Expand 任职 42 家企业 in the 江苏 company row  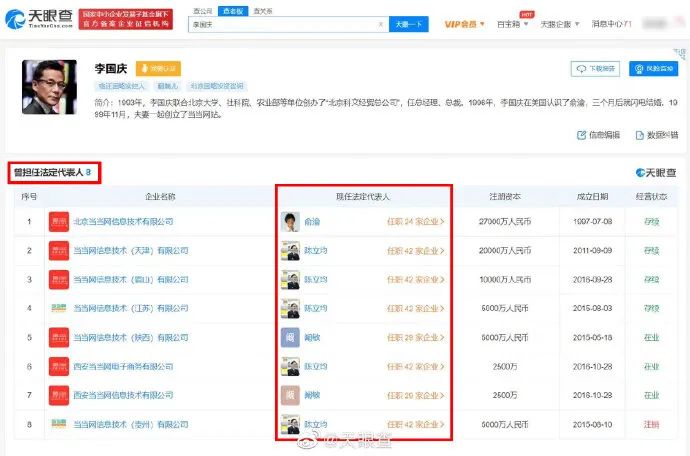415,308
